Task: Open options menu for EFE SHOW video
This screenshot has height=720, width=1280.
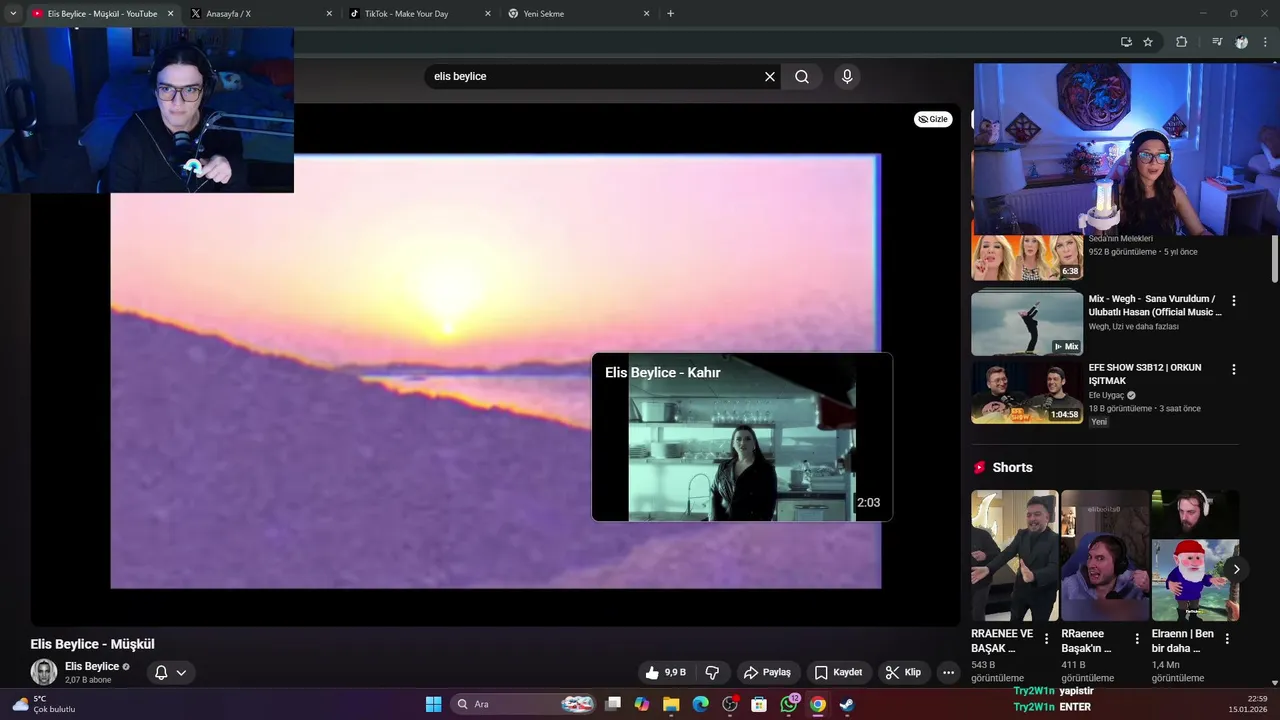Action: pos(1233,369)
